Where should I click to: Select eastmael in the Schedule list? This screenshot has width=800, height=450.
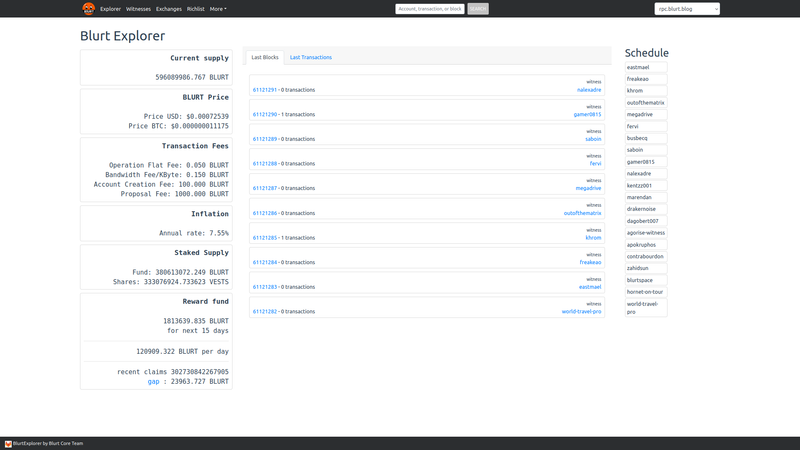pyautogui.click(x=646, y=67)
